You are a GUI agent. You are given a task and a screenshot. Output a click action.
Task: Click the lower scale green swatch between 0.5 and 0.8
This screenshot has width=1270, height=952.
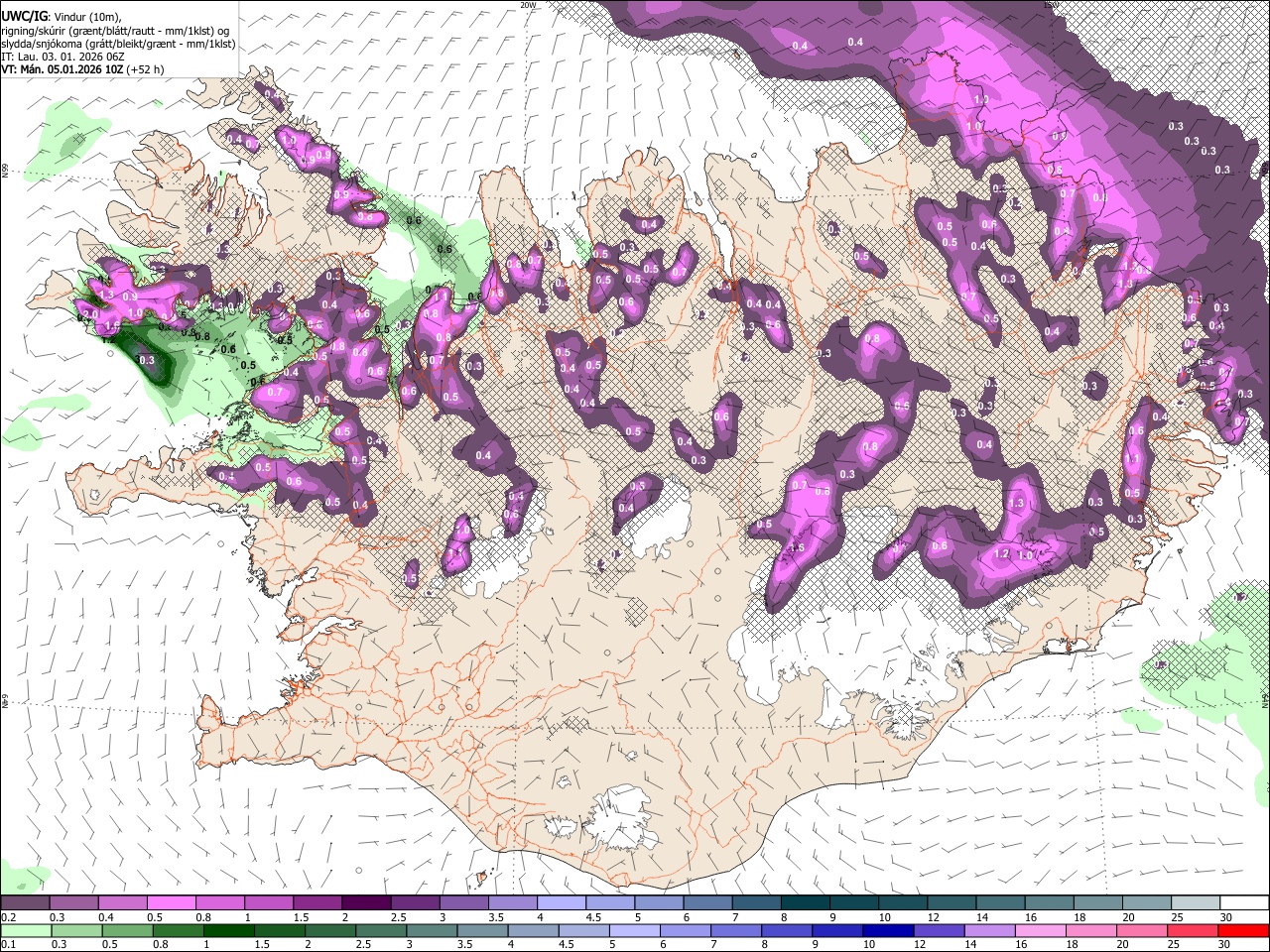[127, 930]
